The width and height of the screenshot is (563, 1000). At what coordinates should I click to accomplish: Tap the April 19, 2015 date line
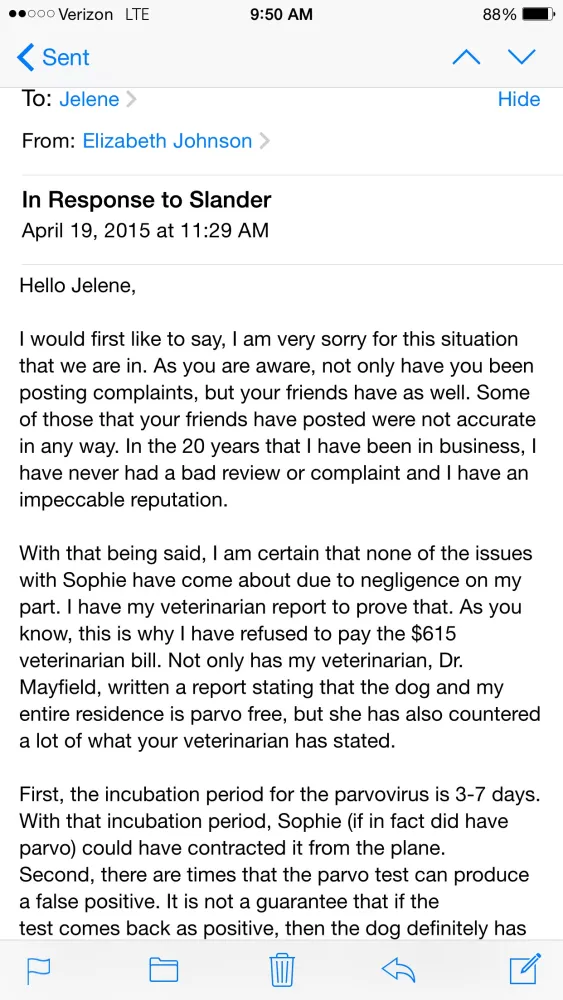pos(145,230)
